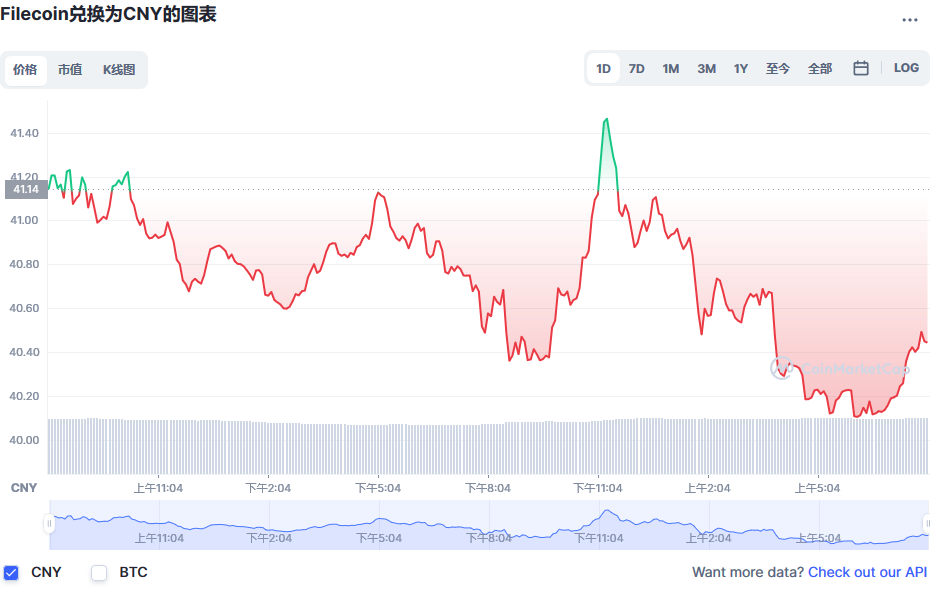Enable the BTC checkbox
Viewport: 930px width, 600px height.
(x=99, y=573)
